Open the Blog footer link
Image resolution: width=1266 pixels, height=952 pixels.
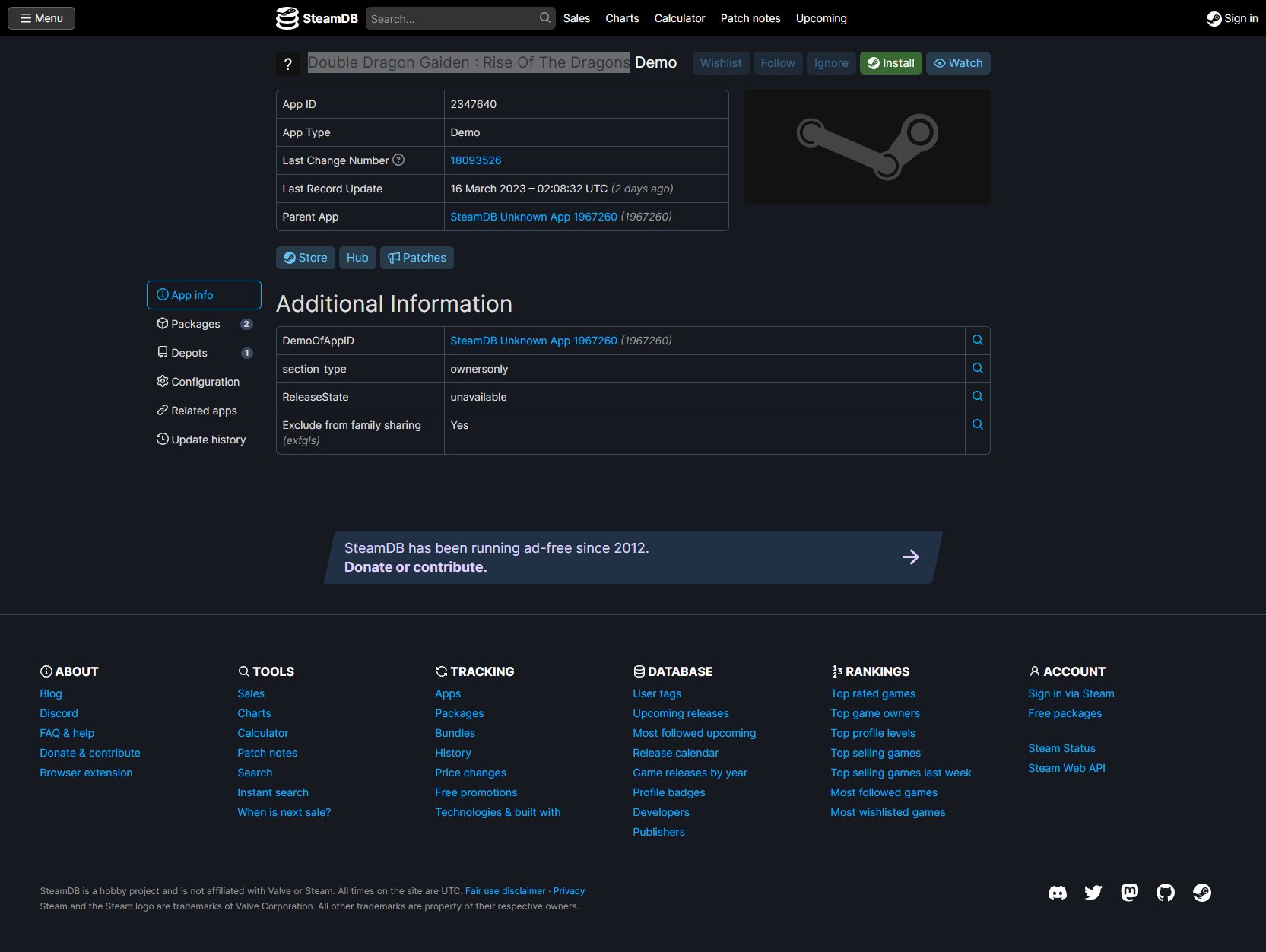click(51, 693)
